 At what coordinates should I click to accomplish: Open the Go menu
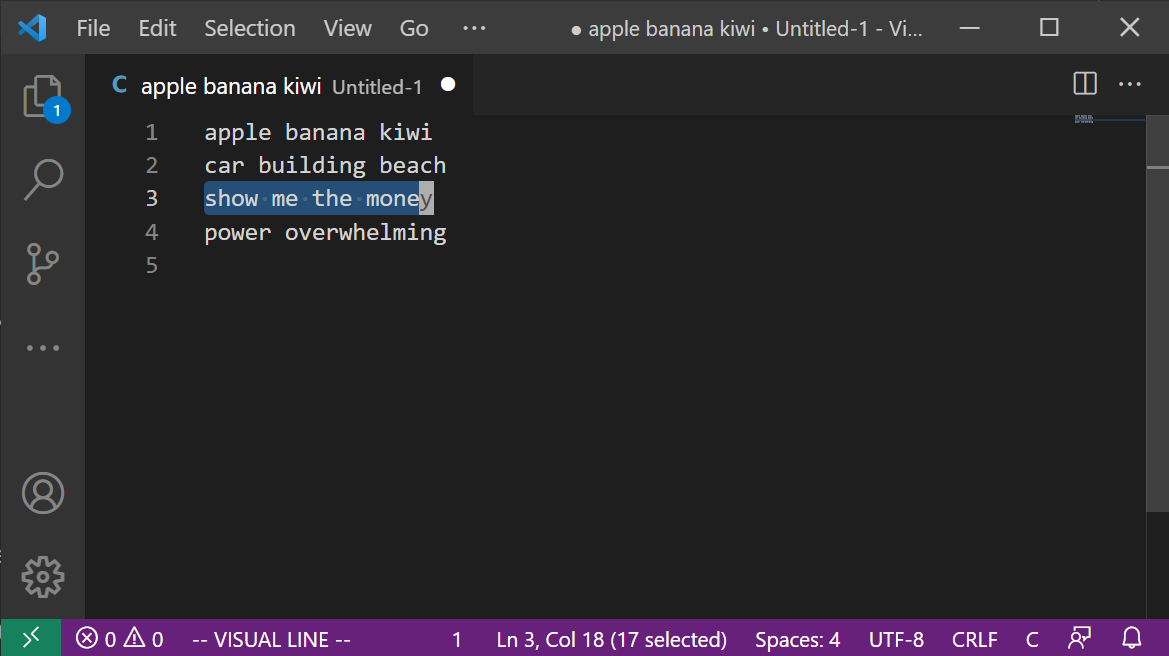(x=414, y=28)
